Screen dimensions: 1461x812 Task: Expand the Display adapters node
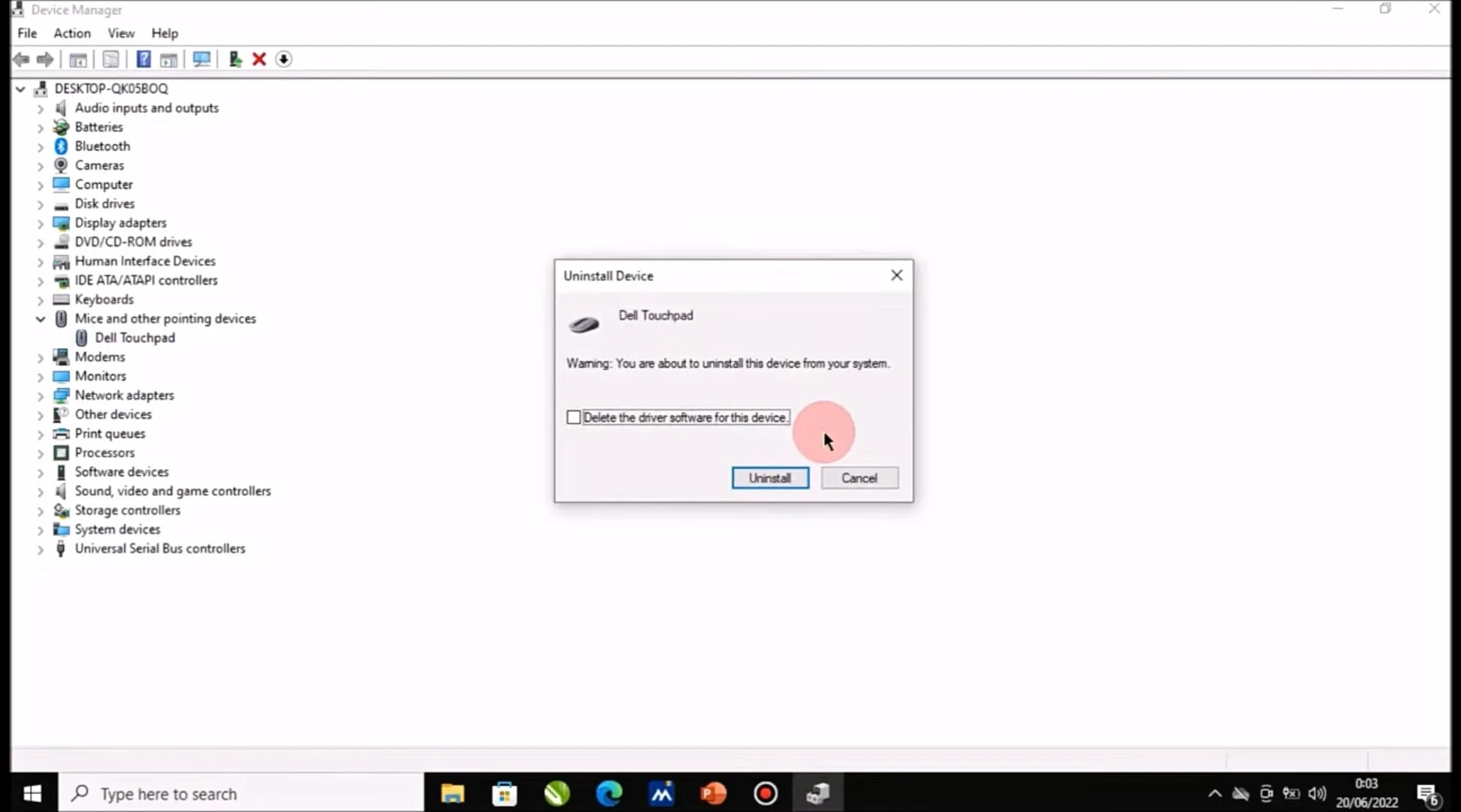[41, 223]
